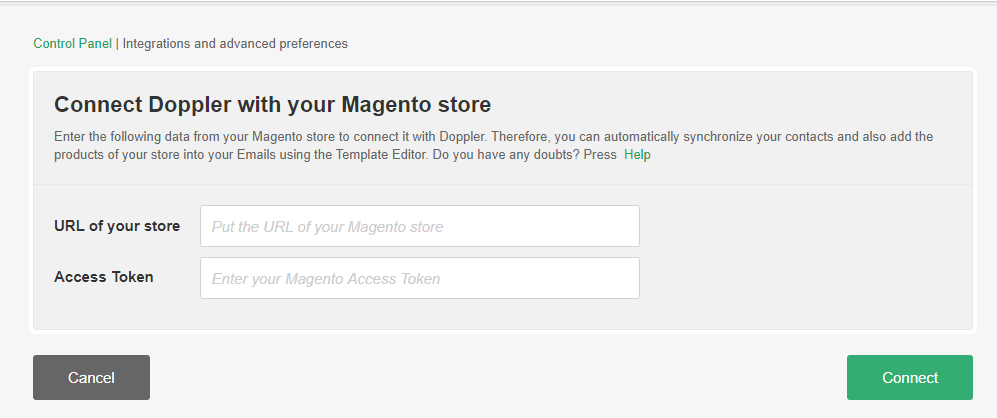Image resolution: width=997 pixels, height=418 pixels.
Task: Click the 'Put the URL of your Magento store' placeholder
Action: [x=327, y=227]
